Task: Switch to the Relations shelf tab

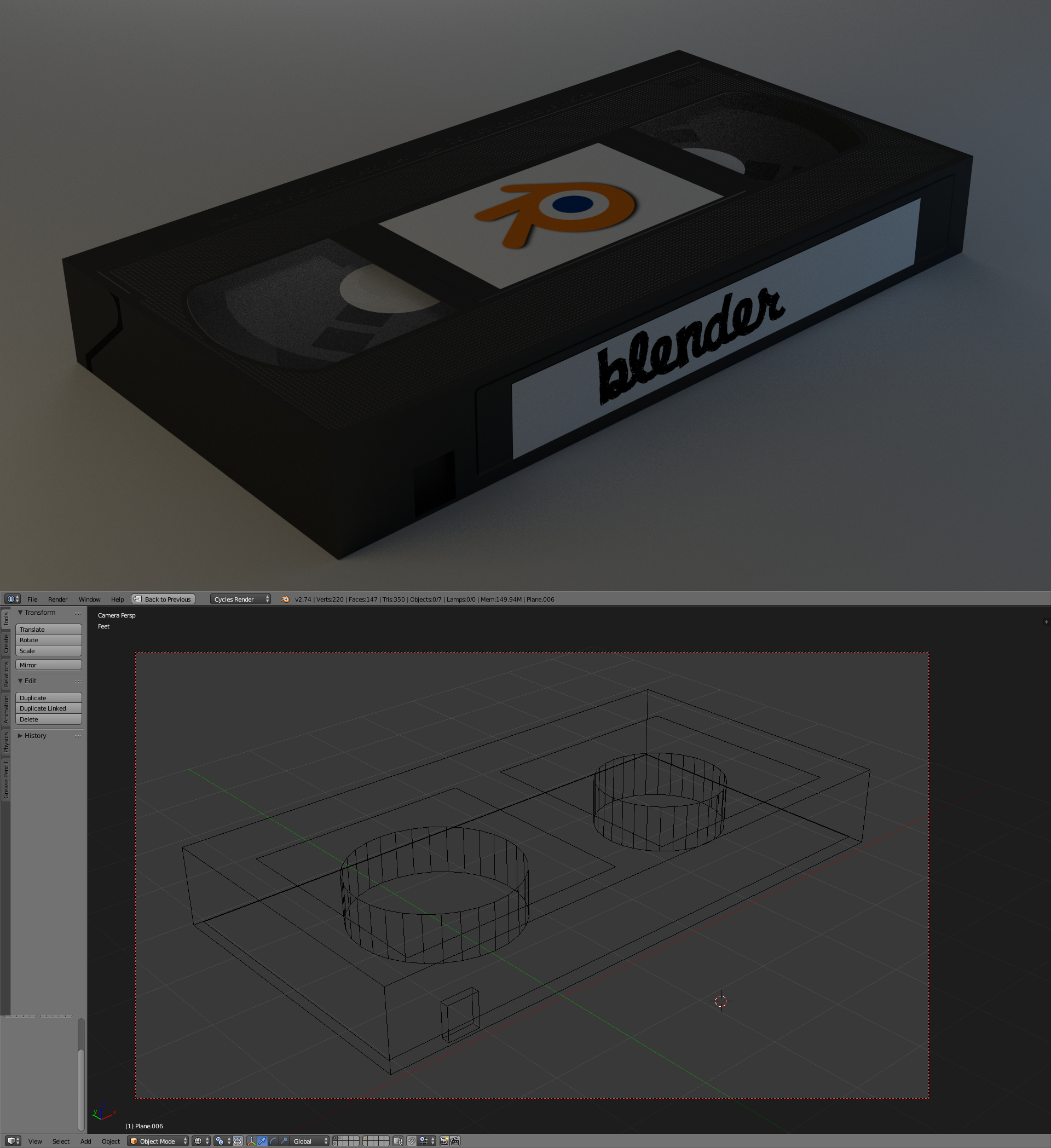Action: coord(5,674)
